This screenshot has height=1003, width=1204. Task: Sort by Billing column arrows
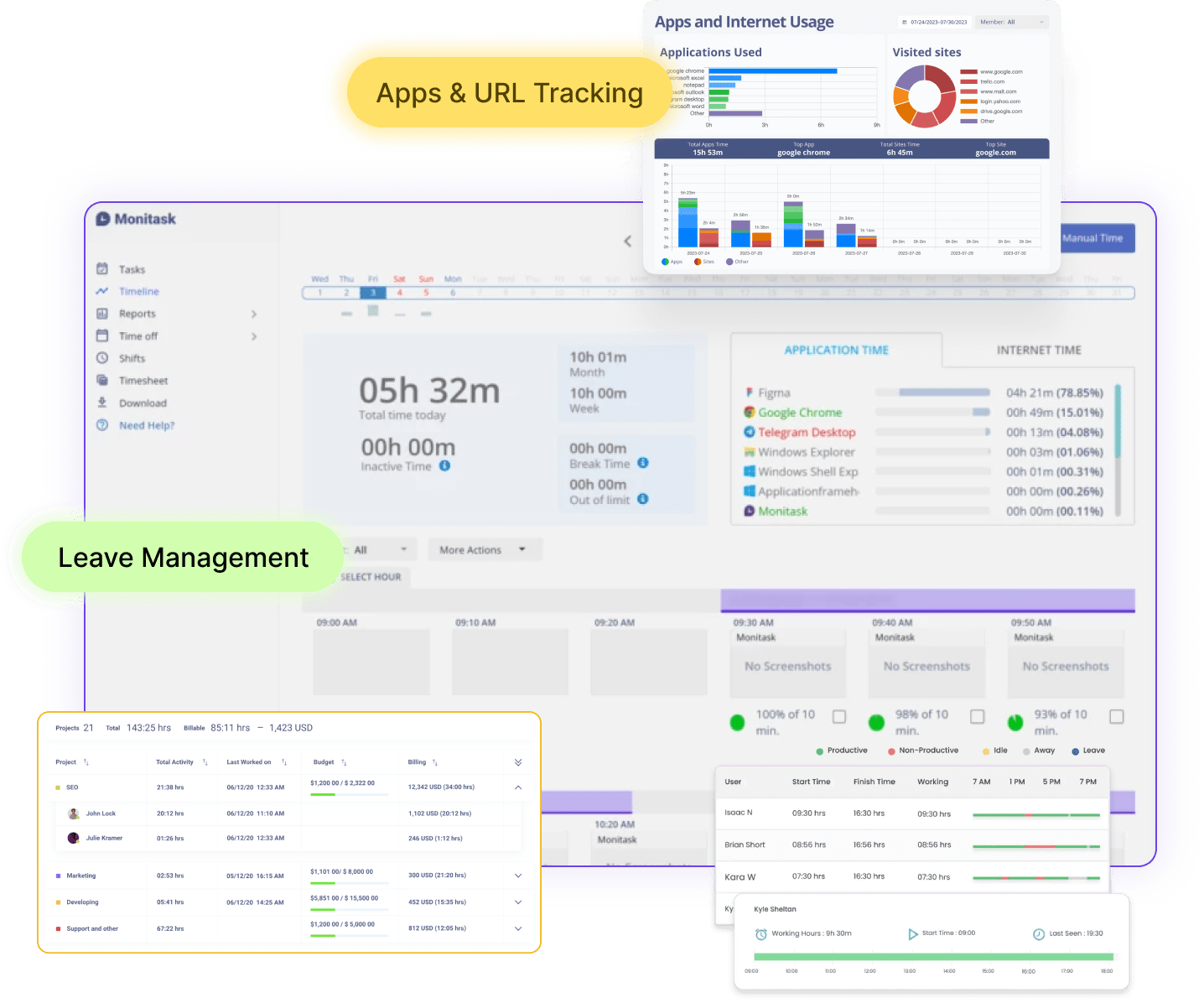pyautogui.click(x=434, y=762)
